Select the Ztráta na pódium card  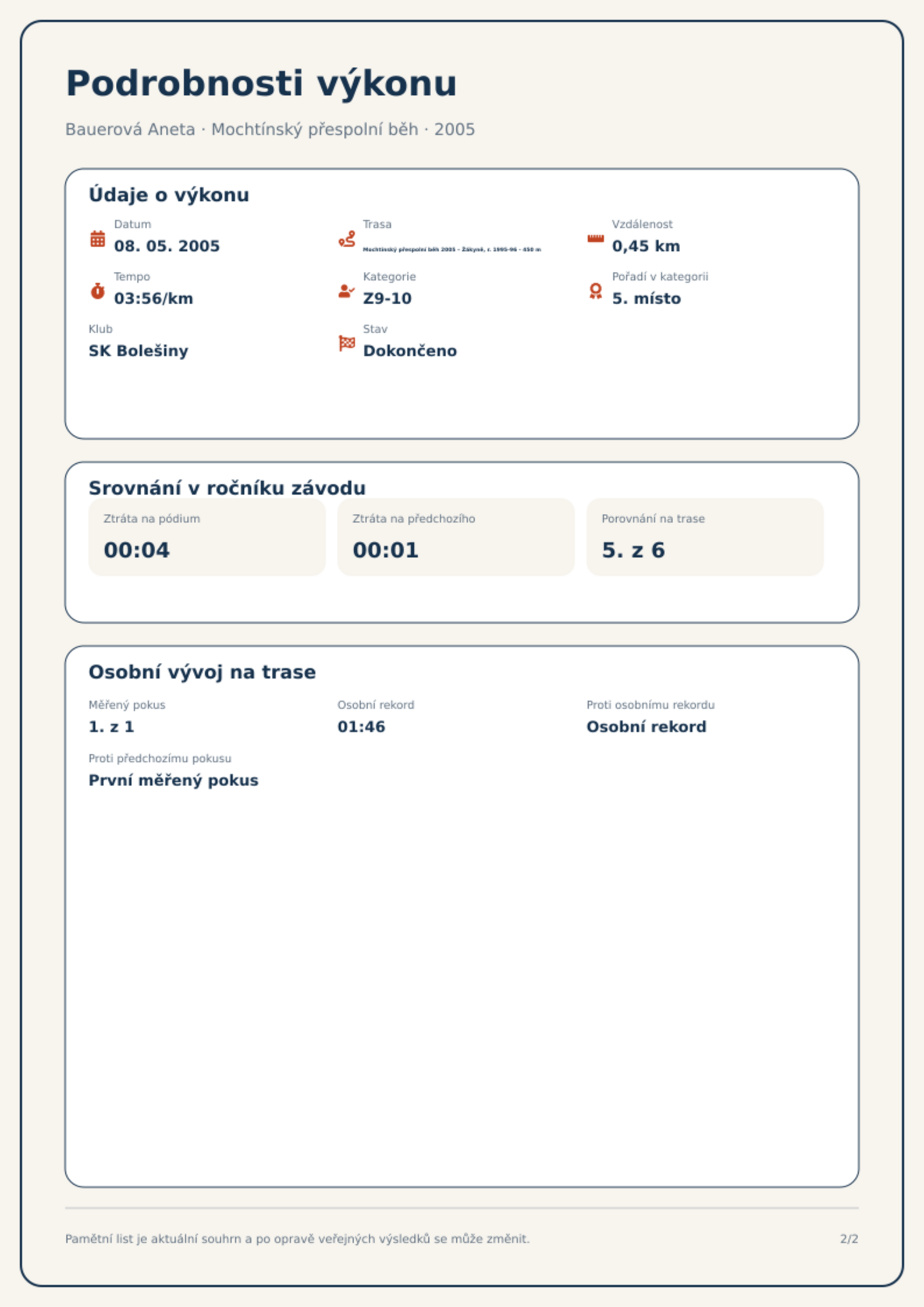(207, 537)
